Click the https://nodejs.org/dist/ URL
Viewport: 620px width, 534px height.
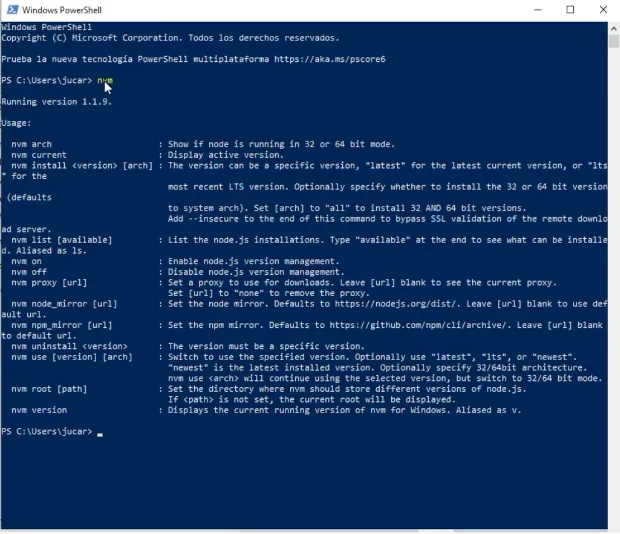coord(397,304)
